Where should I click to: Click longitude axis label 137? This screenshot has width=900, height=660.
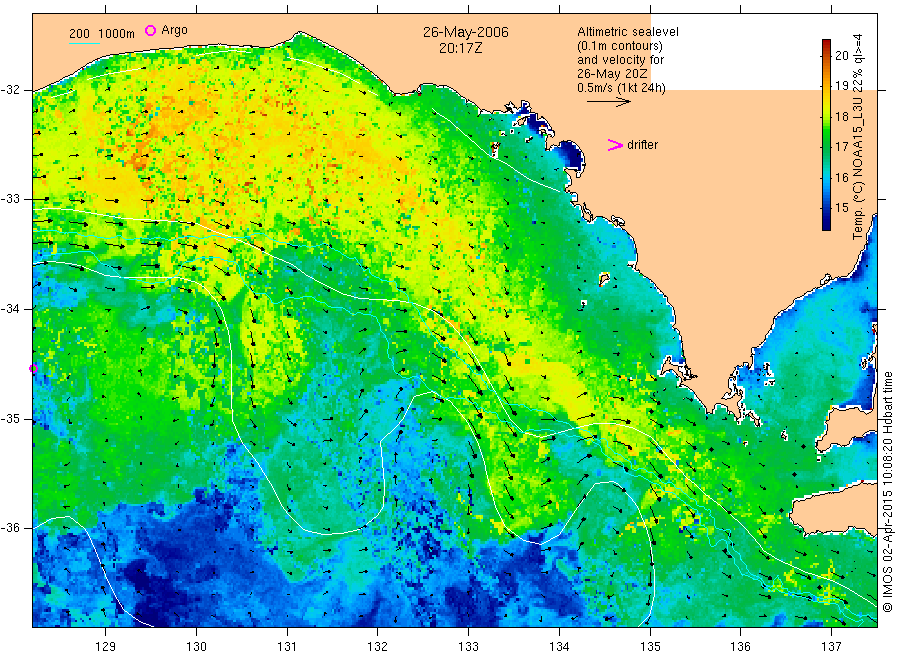point(831,647)
